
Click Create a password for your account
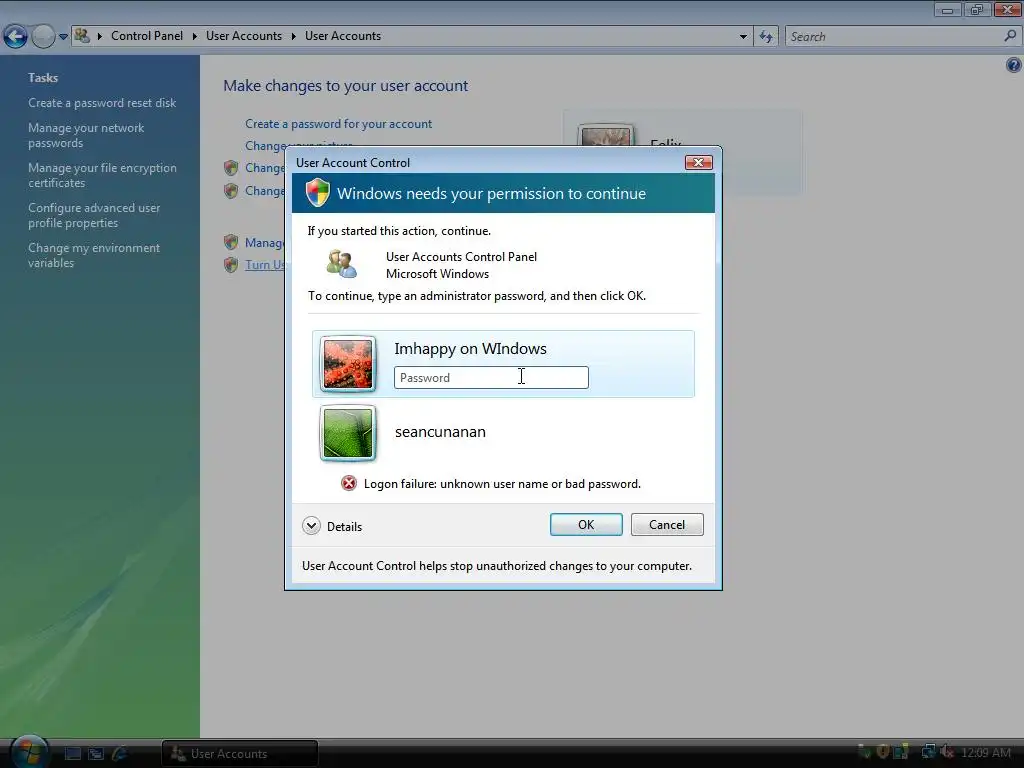(x=338, y=123)
